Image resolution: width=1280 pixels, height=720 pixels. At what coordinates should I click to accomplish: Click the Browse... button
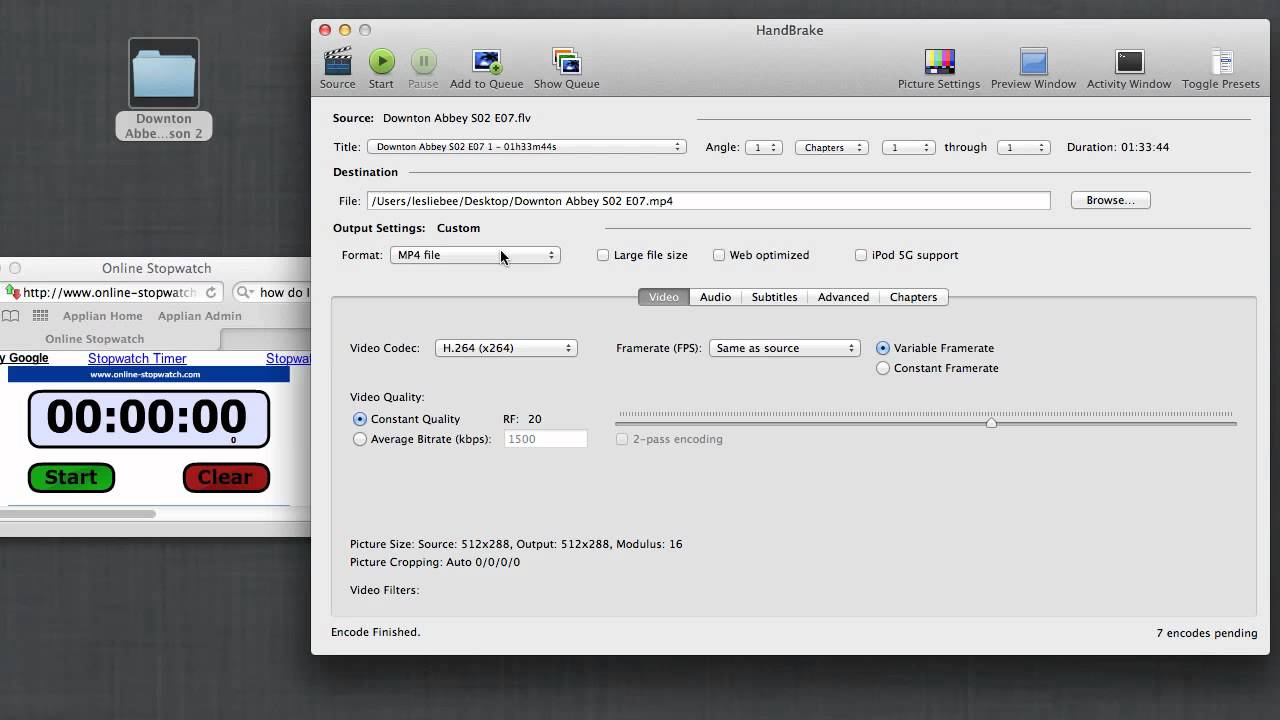point(1110,200)
